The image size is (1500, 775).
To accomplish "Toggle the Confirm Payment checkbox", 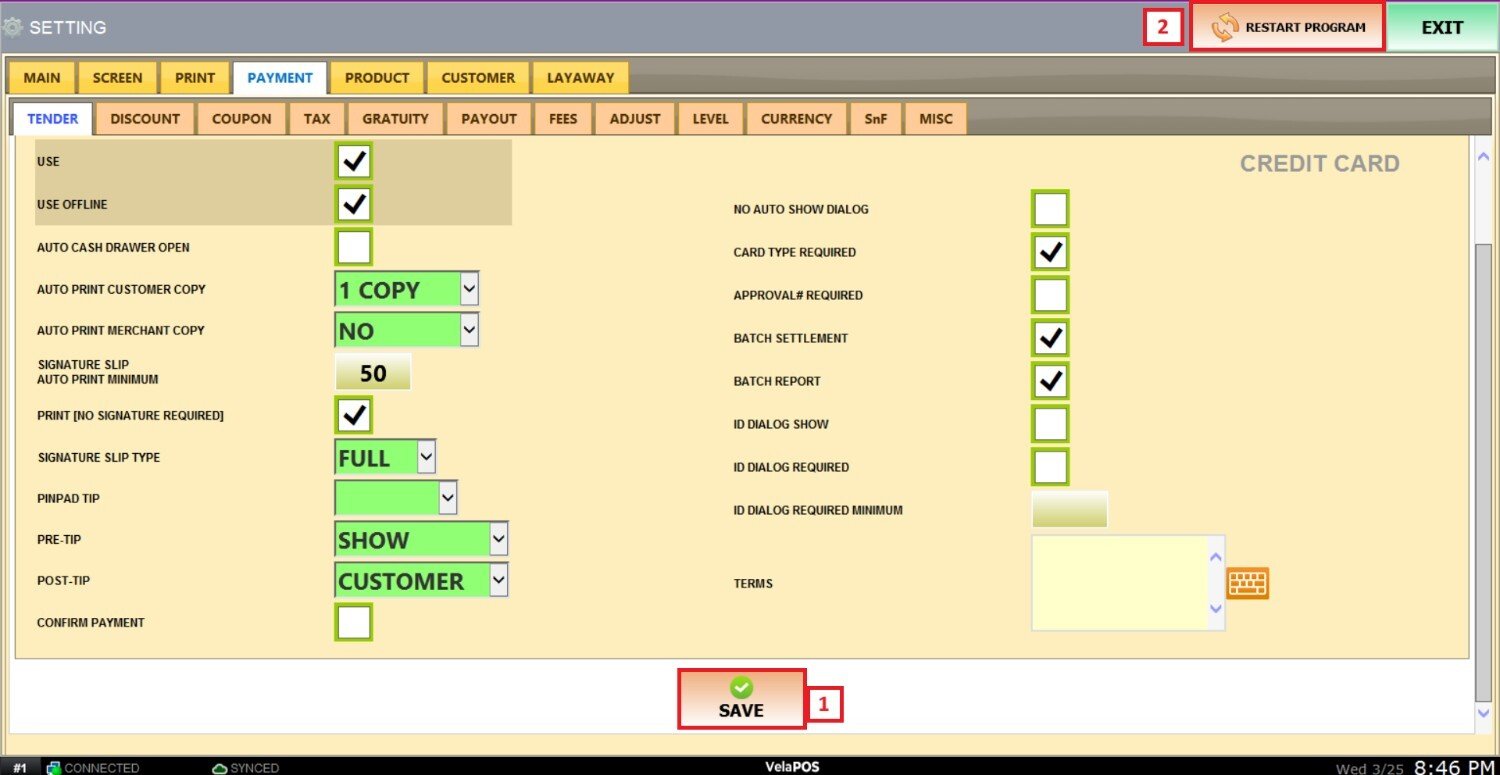I will pyautogui.click(x=354, y=622).
